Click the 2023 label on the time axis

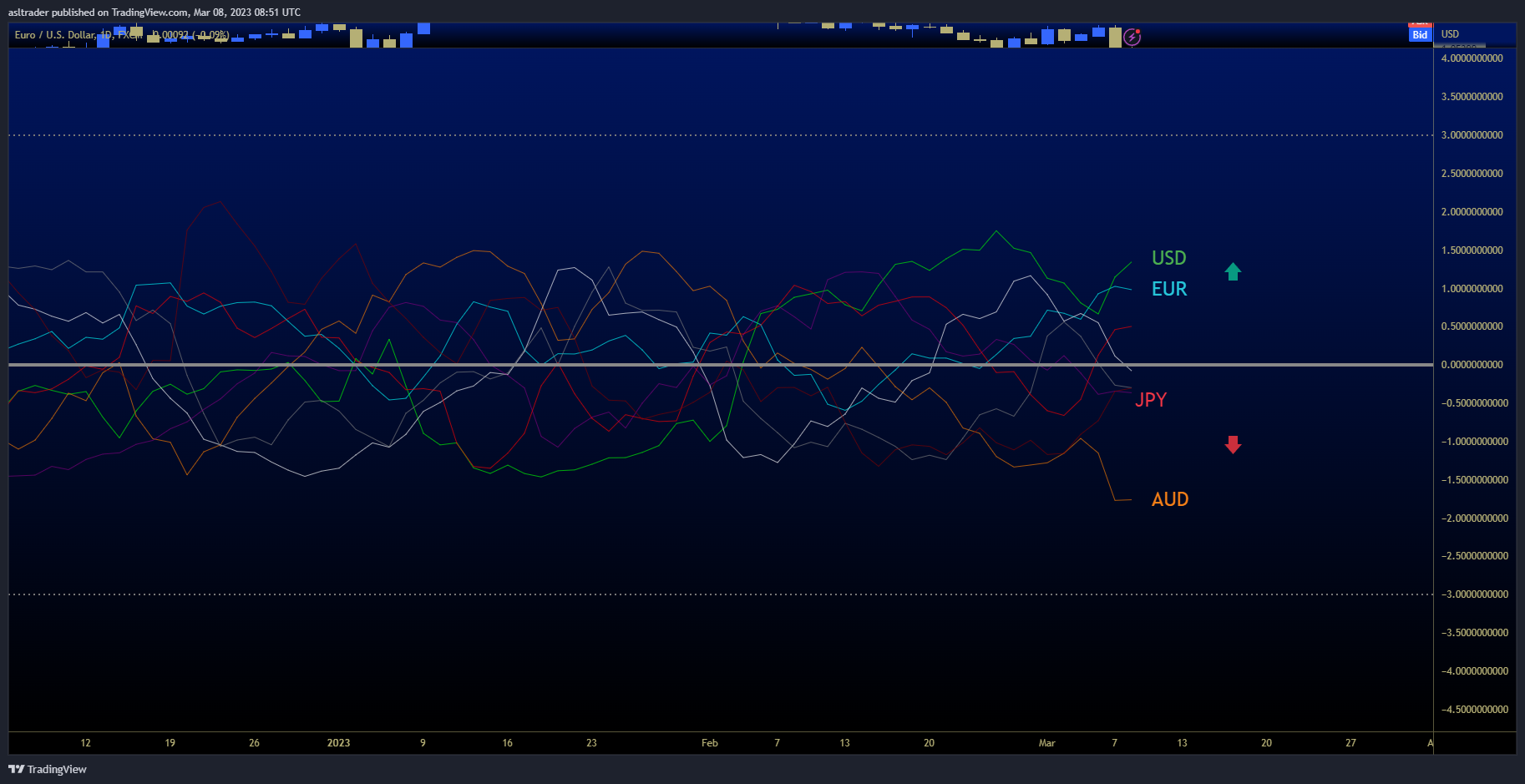click(x=338, y=743)
